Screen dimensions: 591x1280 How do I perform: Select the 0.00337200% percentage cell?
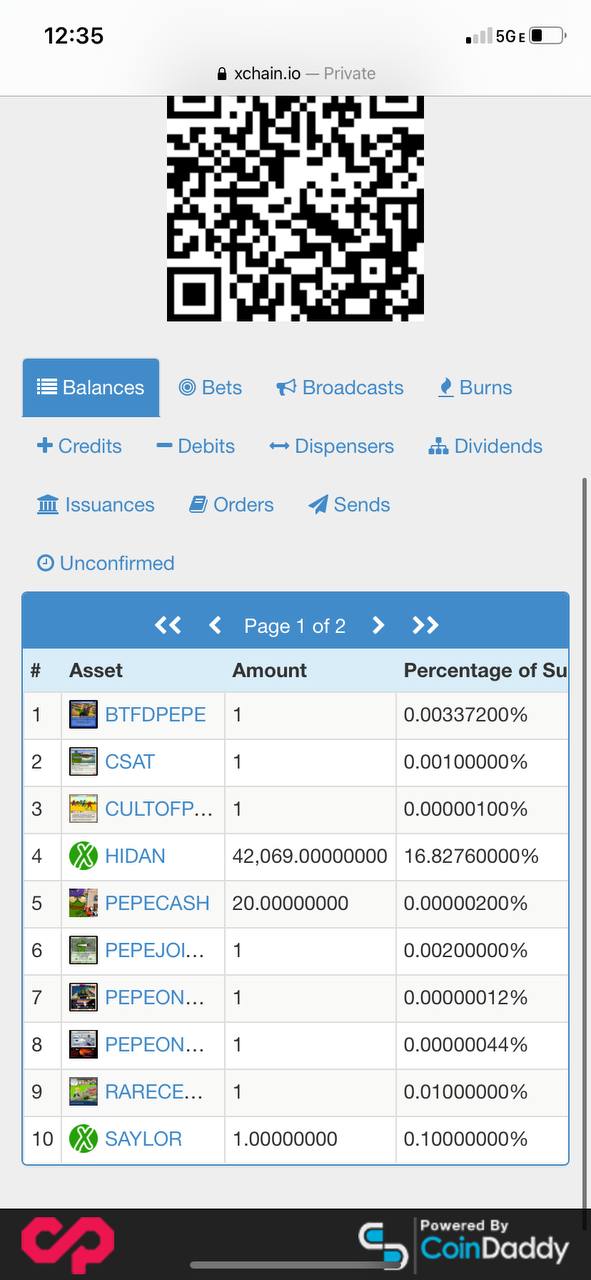[482, 714]
